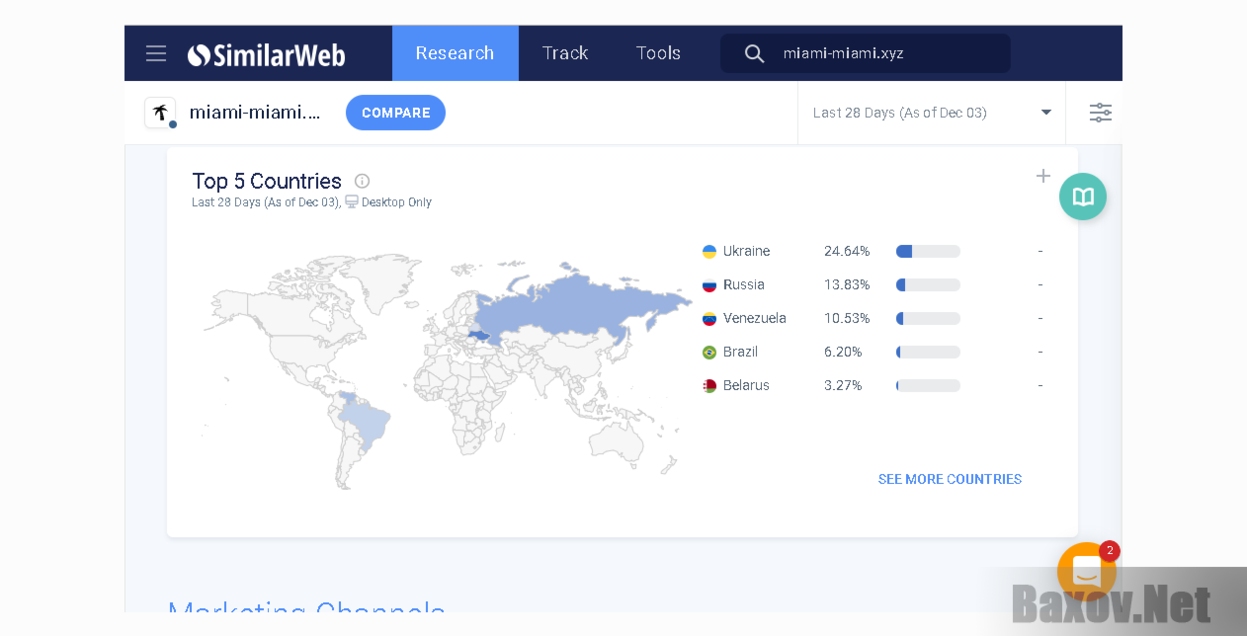Click the Brazil traffic share bar

point(928,352)
